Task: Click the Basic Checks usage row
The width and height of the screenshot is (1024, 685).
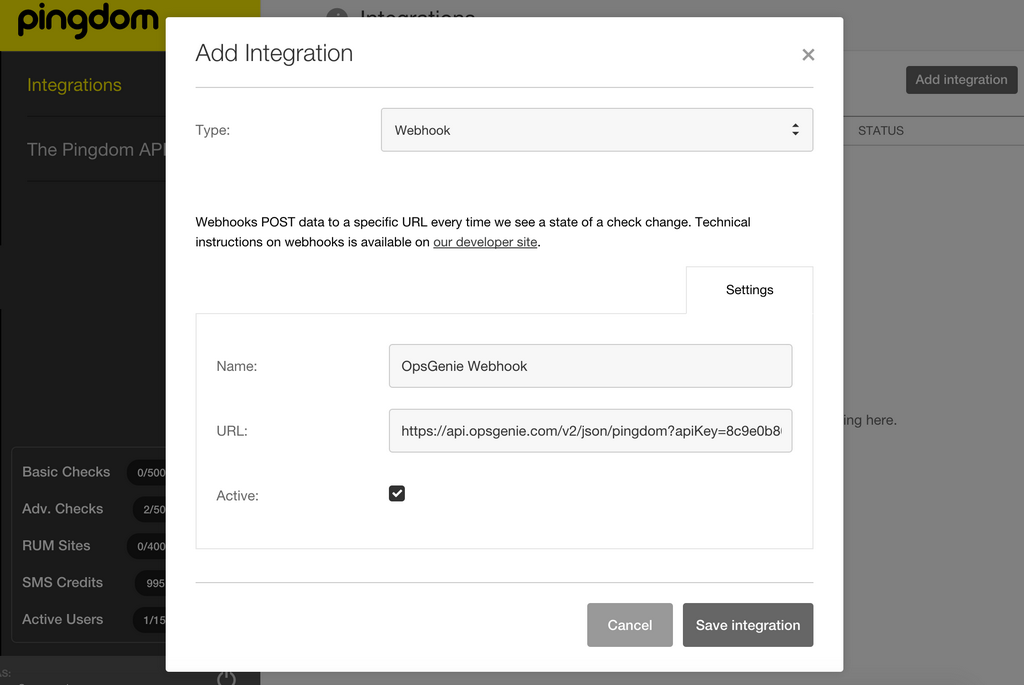Action: [93, 472]
